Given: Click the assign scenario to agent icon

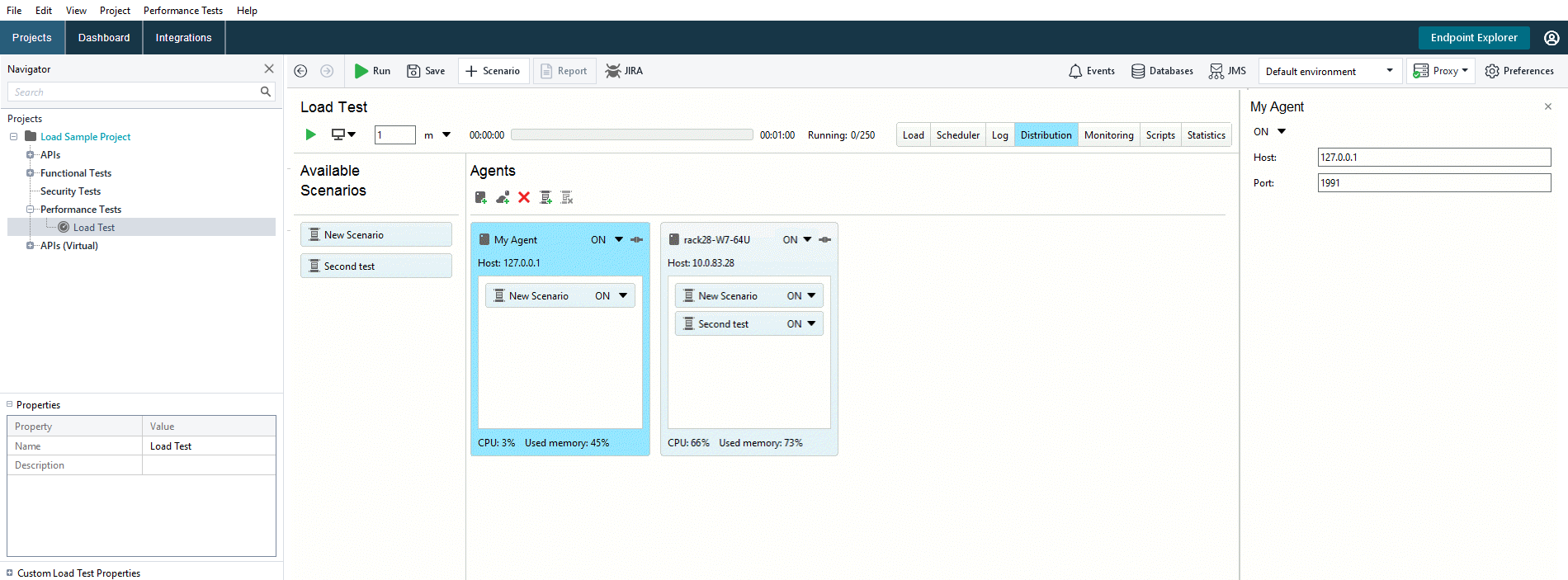Looking at the screenshot, I should pyautogui.click(x=545, y=197).
